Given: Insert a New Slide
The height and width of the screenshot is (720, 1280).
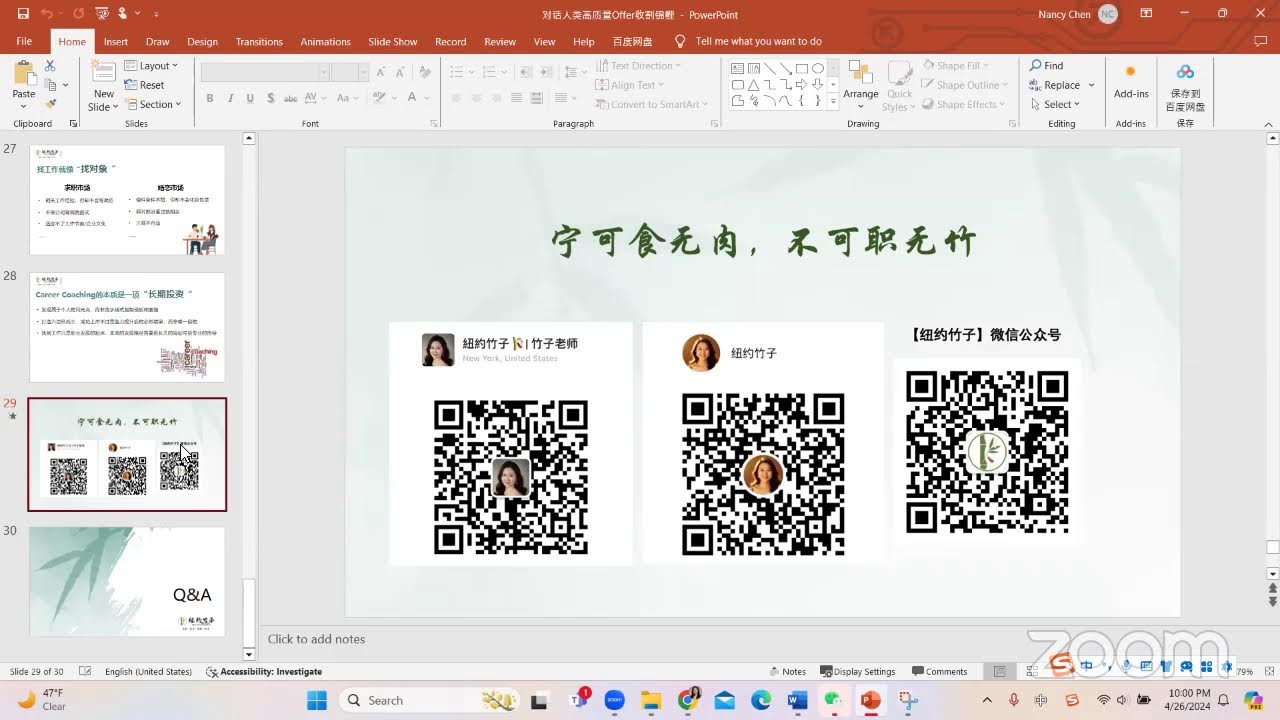Looking at the screenshot, I should click(103, 86).
